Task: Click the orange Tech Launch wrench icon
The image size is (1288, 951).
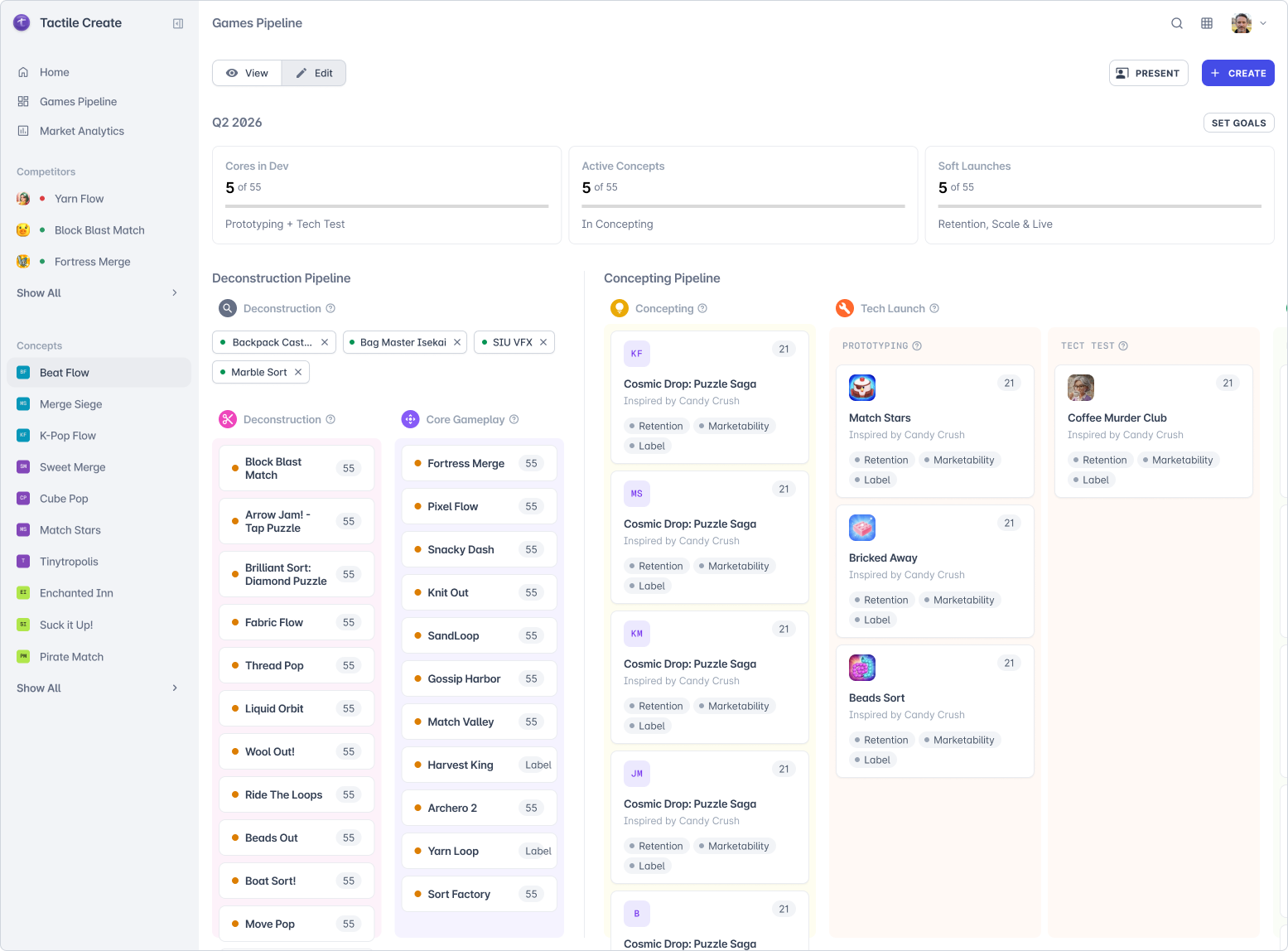Action: pyautogui.click(x=845, y=308)
